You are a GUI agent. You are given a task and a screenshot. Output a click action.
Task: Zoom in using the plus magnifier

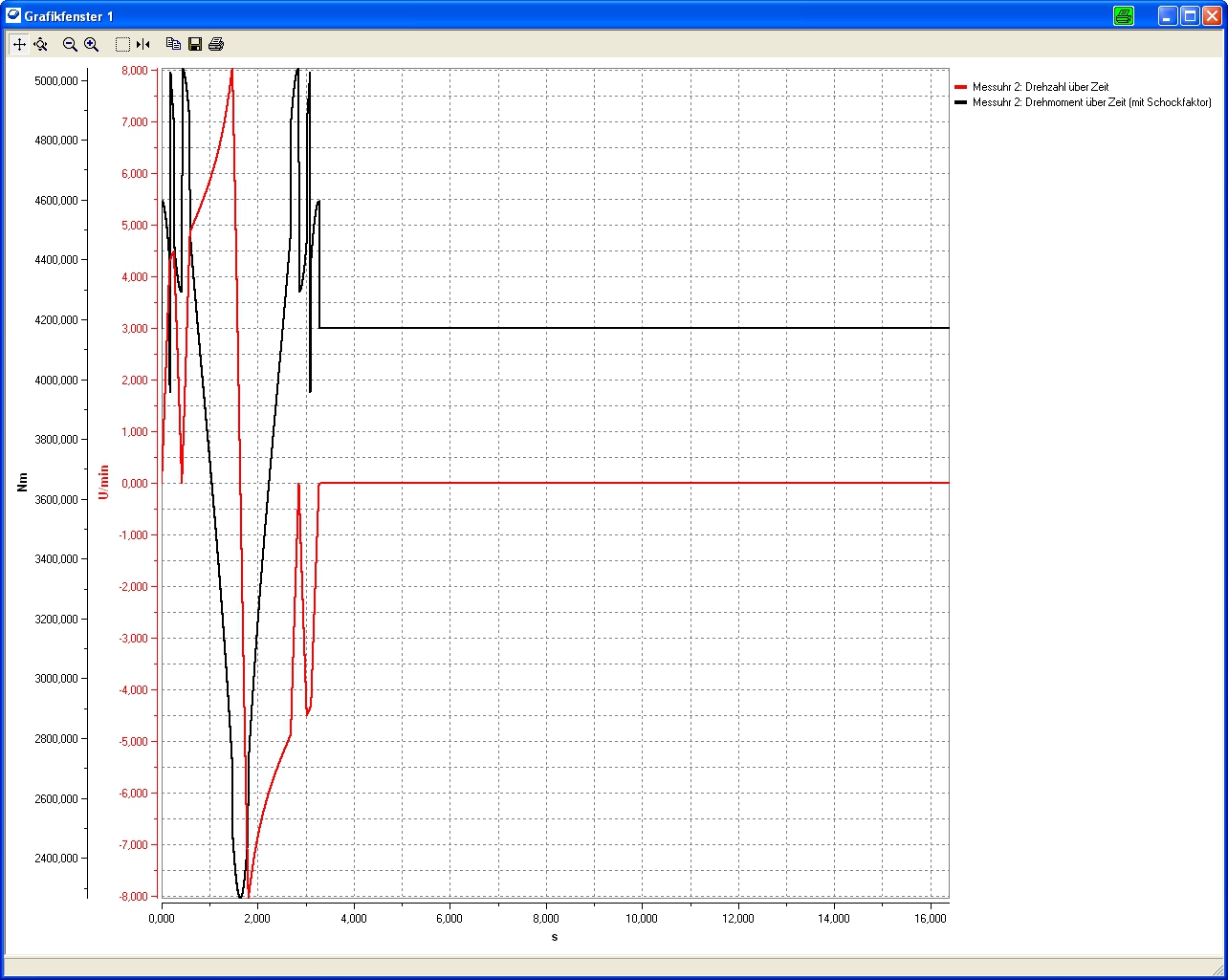pos(92,44)
